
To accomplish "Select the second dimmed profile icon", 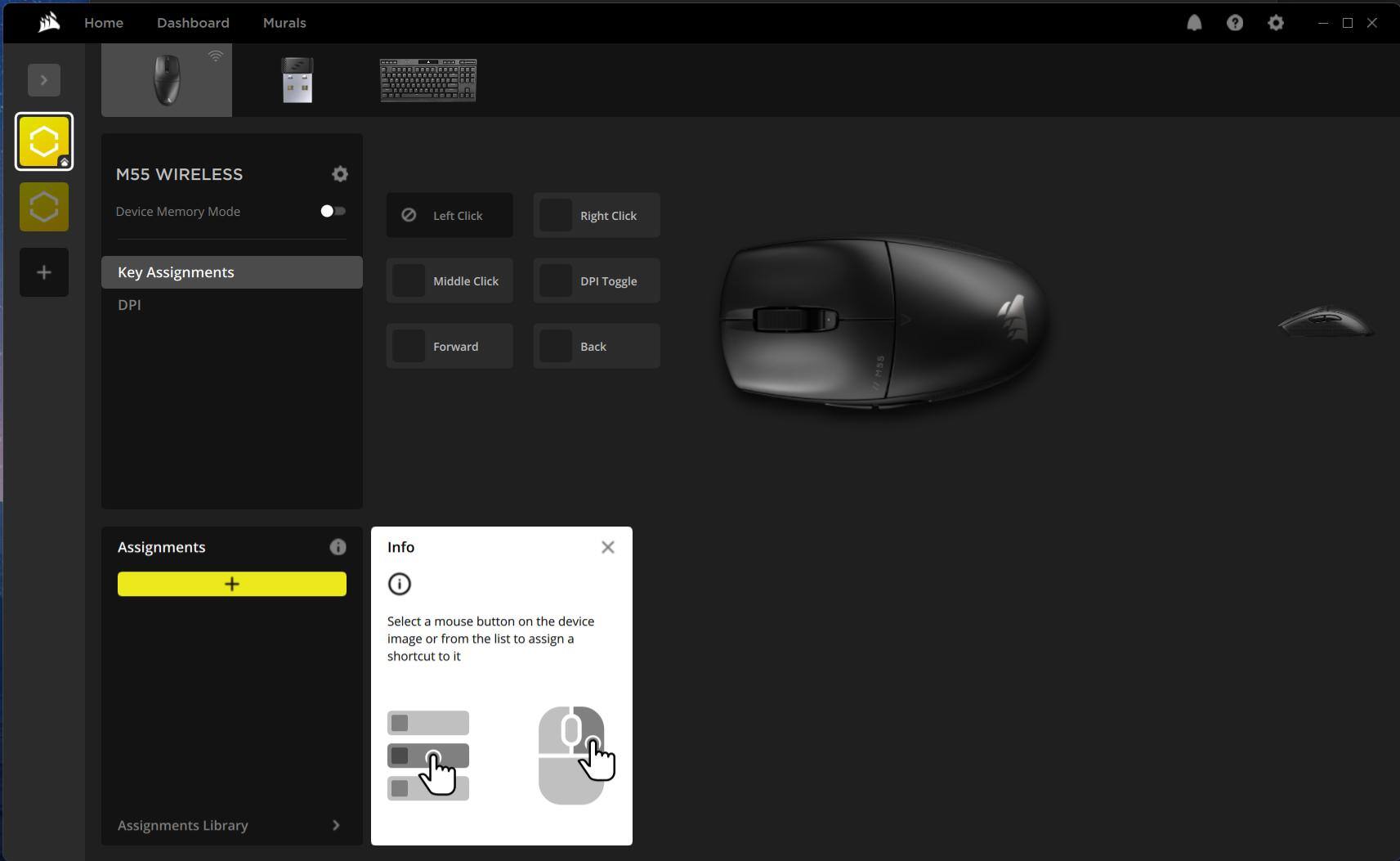I will click(x=44, y=207).
